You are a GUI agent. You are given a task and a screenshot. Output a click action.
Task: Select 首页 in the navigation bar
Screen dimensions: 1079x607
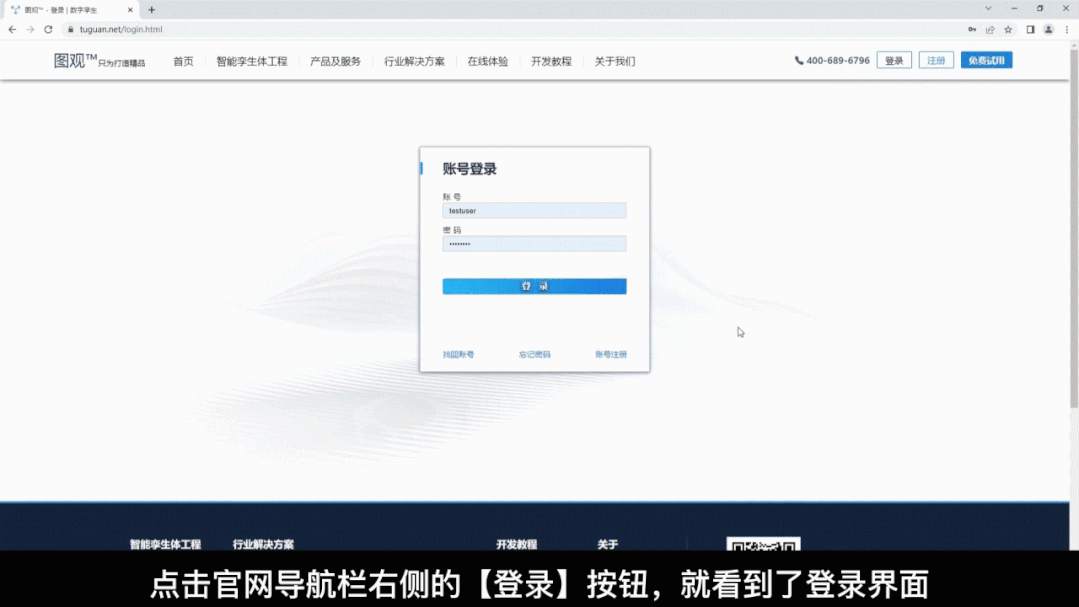182,61
